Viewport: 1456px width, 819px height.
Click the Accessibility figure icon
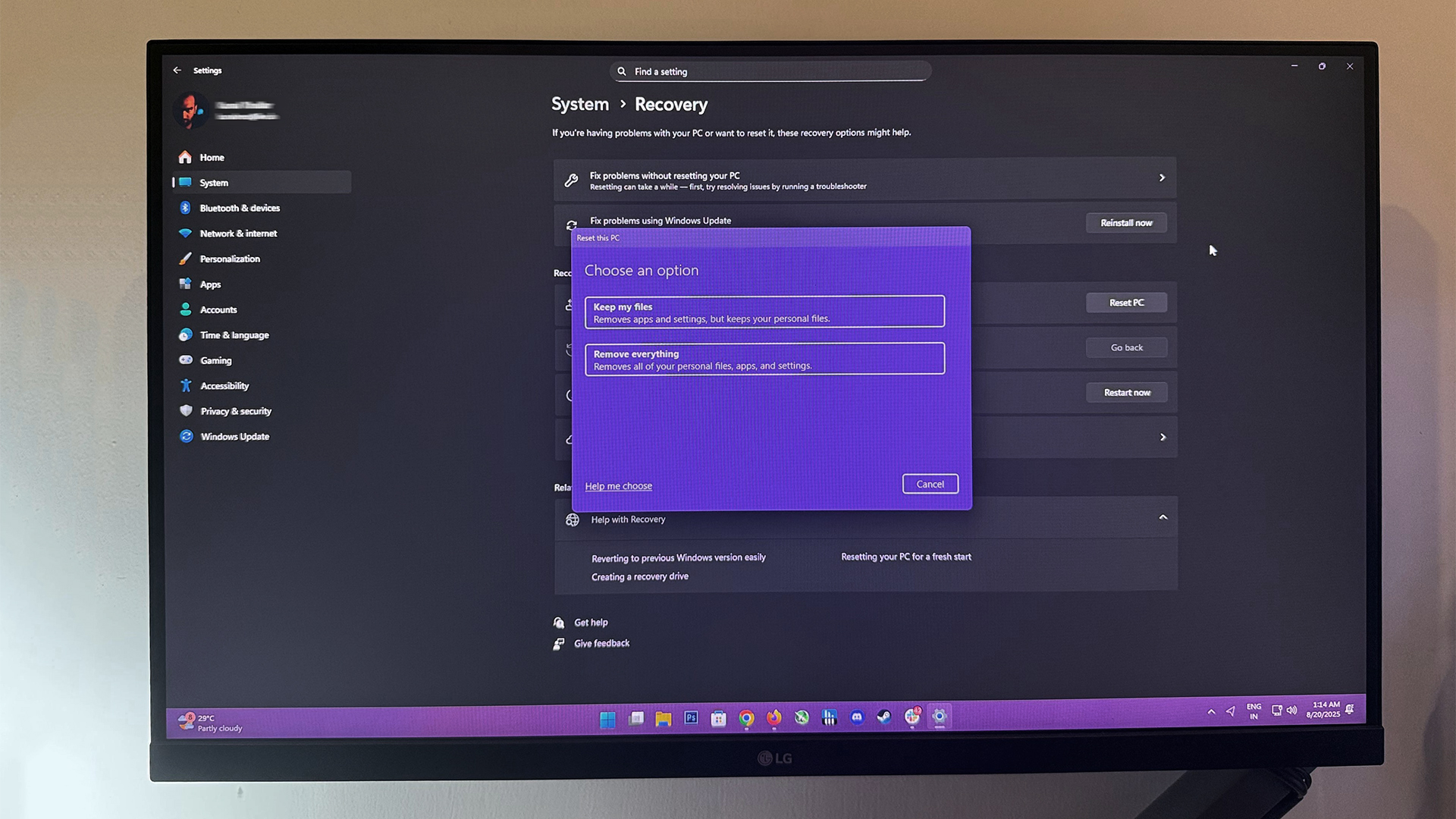click(x=186, y=386)
